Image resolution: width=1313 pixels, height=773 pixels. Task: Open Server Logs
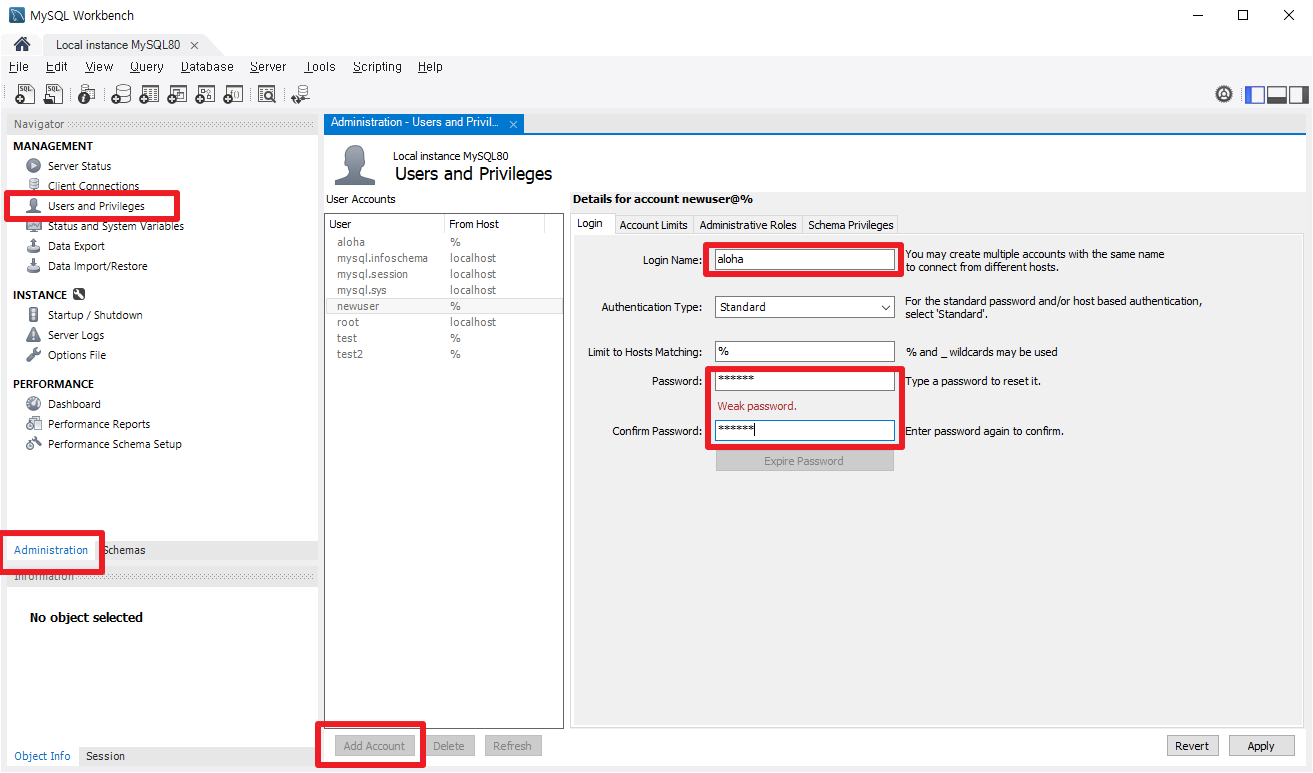[76, 335]
